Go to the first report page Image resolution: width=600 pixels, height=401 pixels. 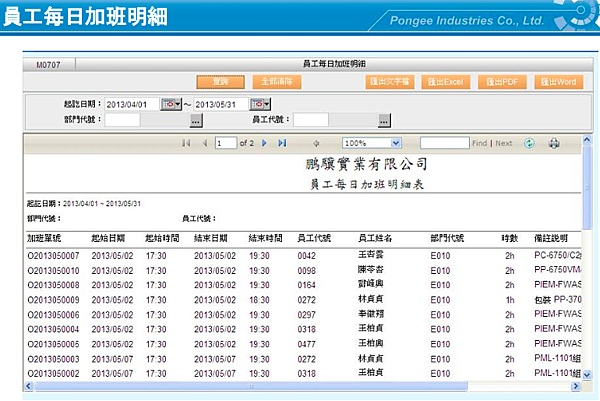tap(186, 143)
